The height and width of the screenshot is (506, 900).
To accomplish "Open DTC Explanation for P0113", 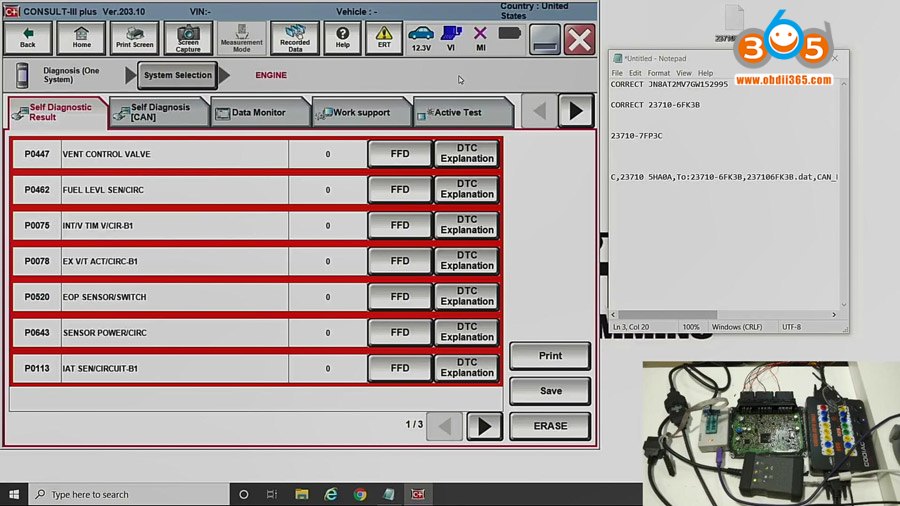I will pos(467,368).
